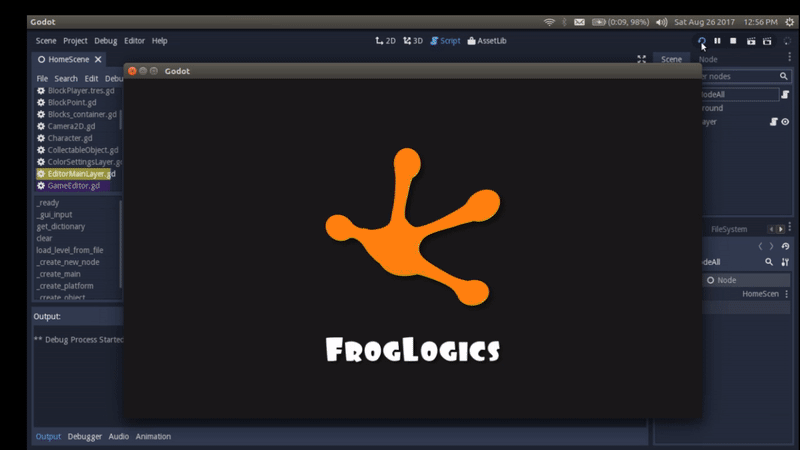Open the Project menu

click(75, 41)
